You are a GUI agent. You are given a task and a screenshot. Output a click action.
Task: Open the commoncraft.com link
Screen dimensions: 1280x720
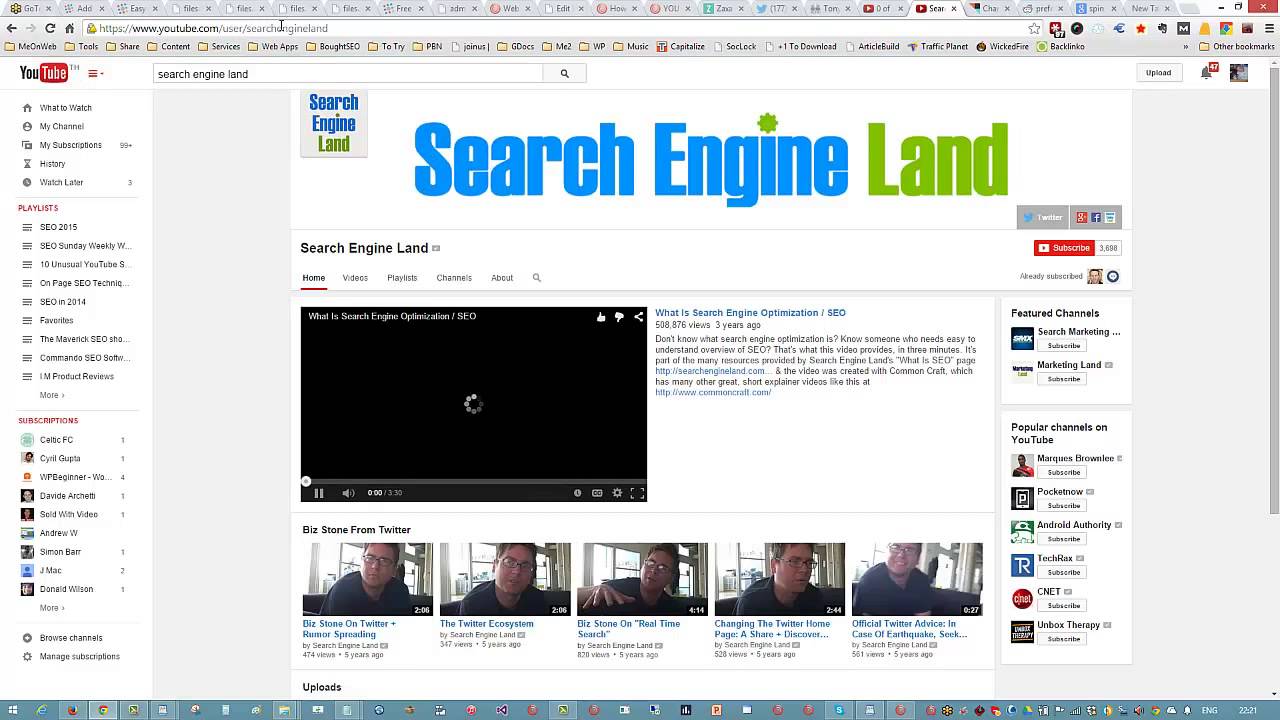pos(713,392)
